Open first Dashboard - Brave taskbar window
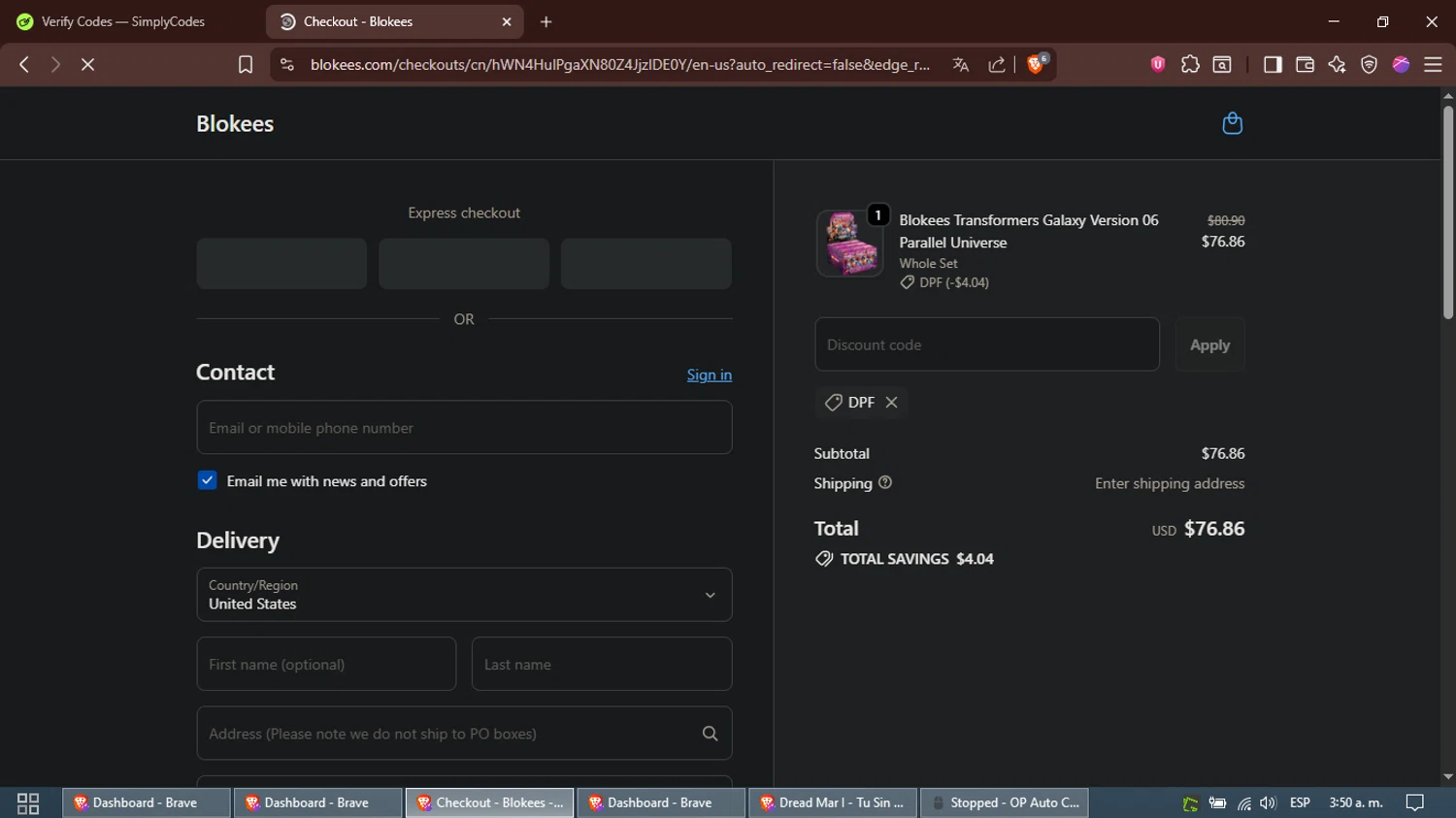1456x818 pixels. [x=147, y=802]
